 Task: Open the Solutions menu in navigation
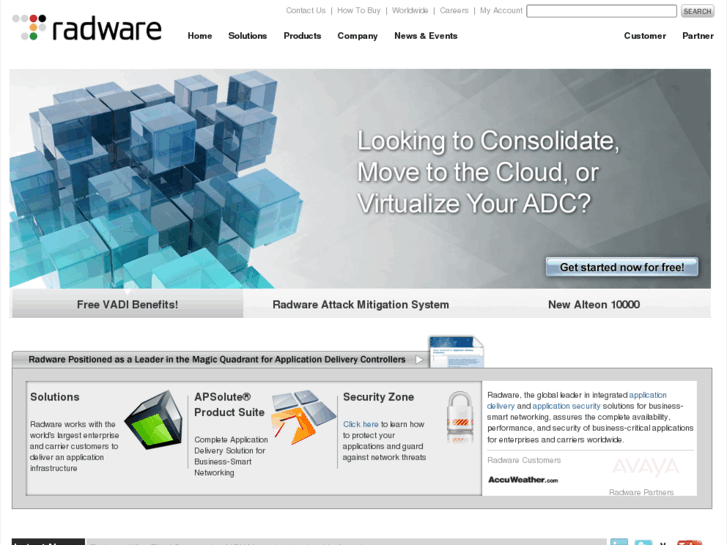coord(248,36)
